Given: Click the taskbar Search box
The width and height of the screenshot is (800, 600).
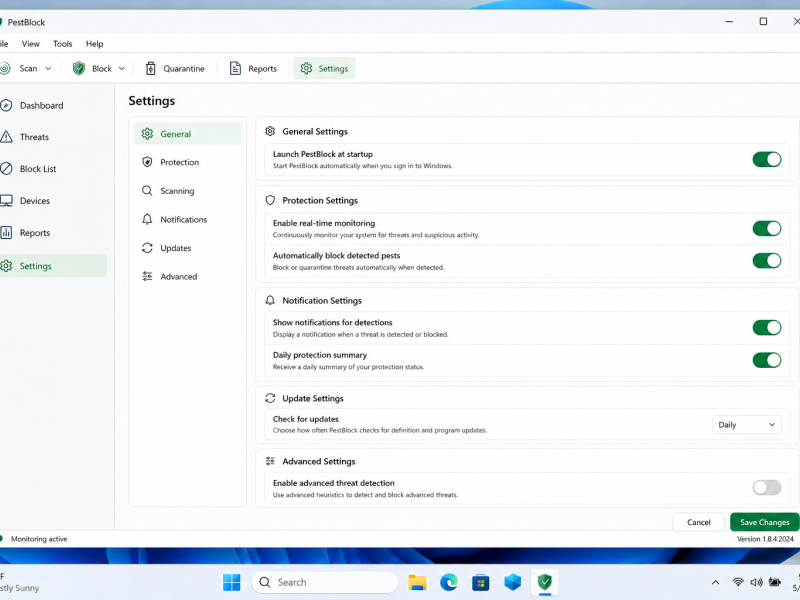Looking at the screenshot, I should point(324,582).
